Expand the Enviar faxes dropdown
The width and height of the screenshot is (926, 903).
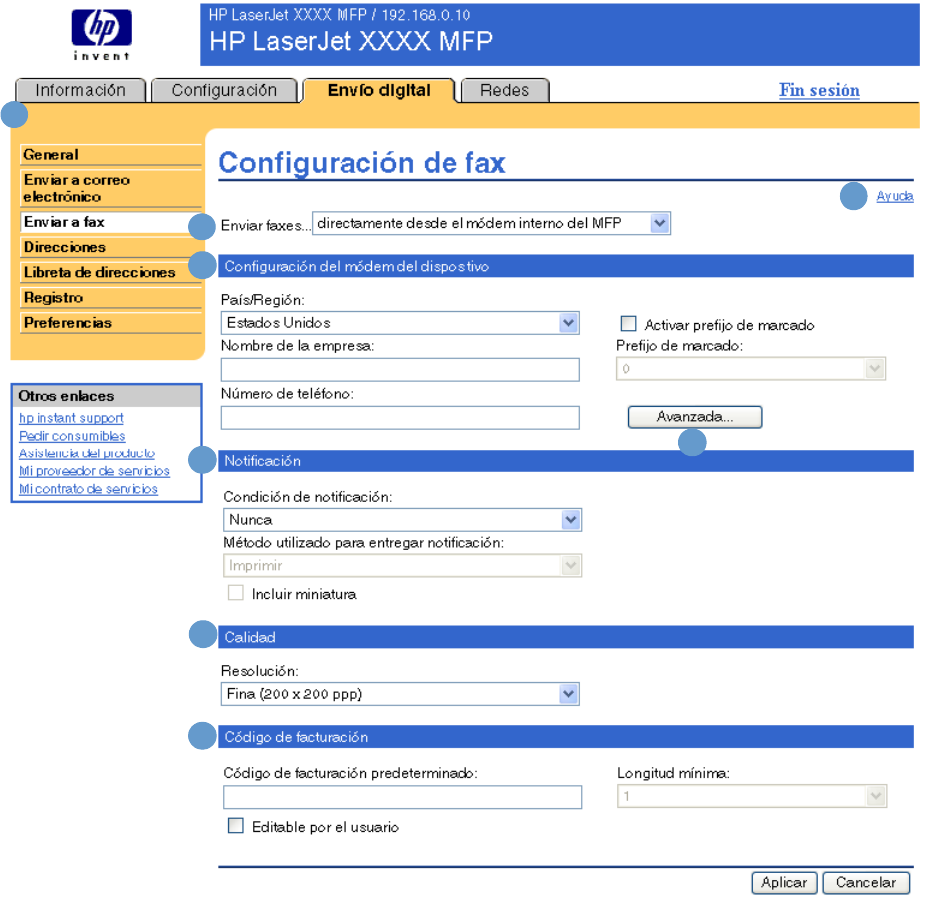tap(491, 223)
